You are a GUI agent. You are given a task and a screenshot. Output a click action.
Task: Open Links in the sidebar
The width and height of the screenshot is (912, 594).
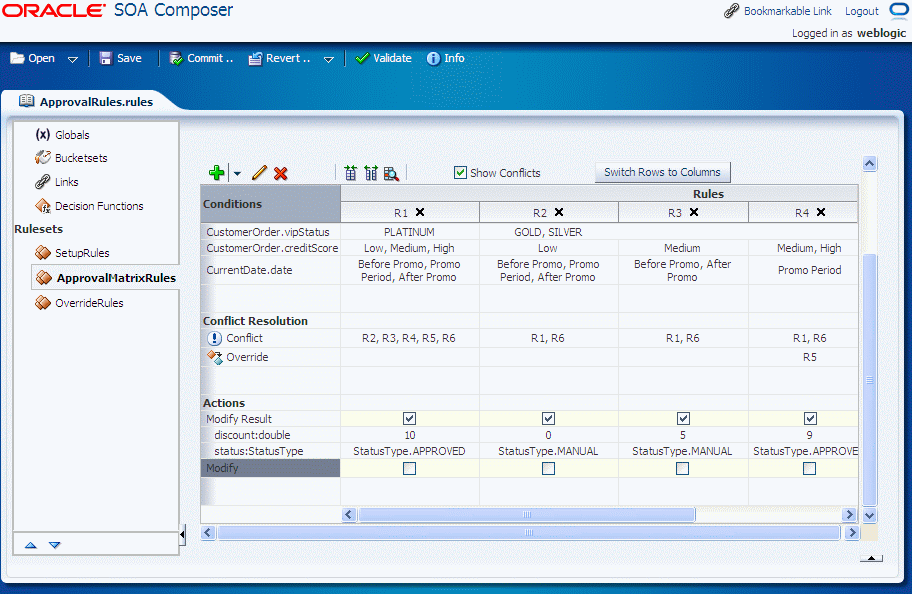pyautogui.click(x=66, y=182)
